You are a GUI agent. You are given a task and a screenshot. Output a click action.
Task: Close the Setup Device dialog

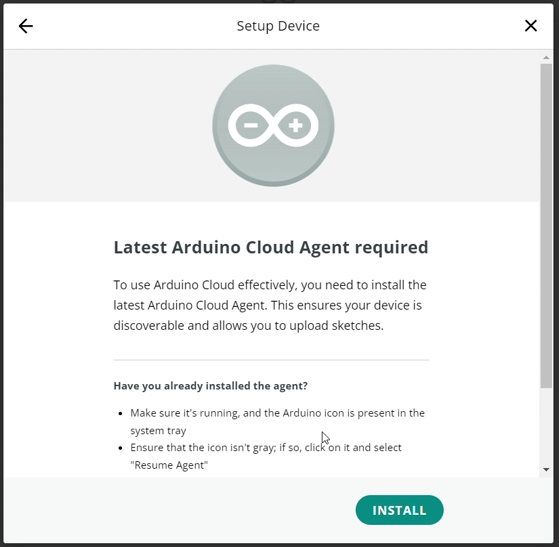(x=531, y=26)
